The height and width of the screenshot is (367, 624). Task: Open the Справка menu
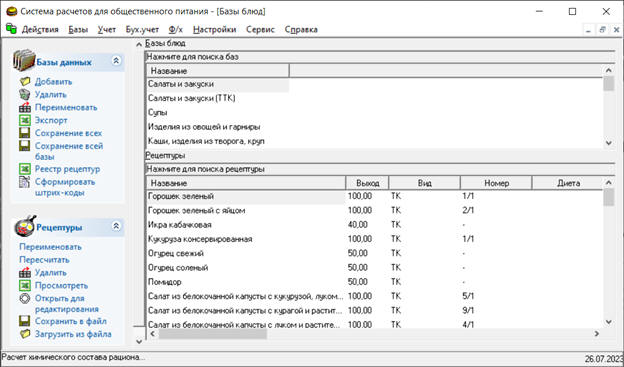click(x=301, y=29)
